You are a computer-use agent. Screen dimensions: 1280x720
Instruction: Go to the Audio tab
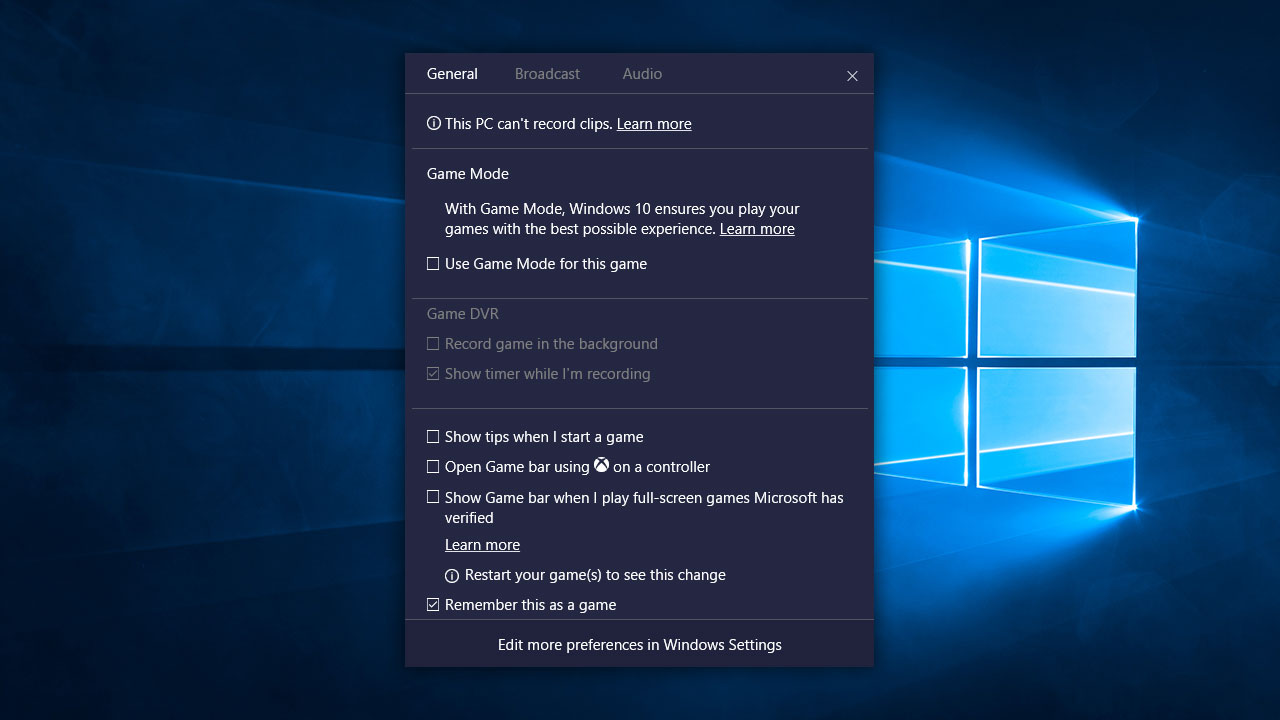tap(642, 74)
